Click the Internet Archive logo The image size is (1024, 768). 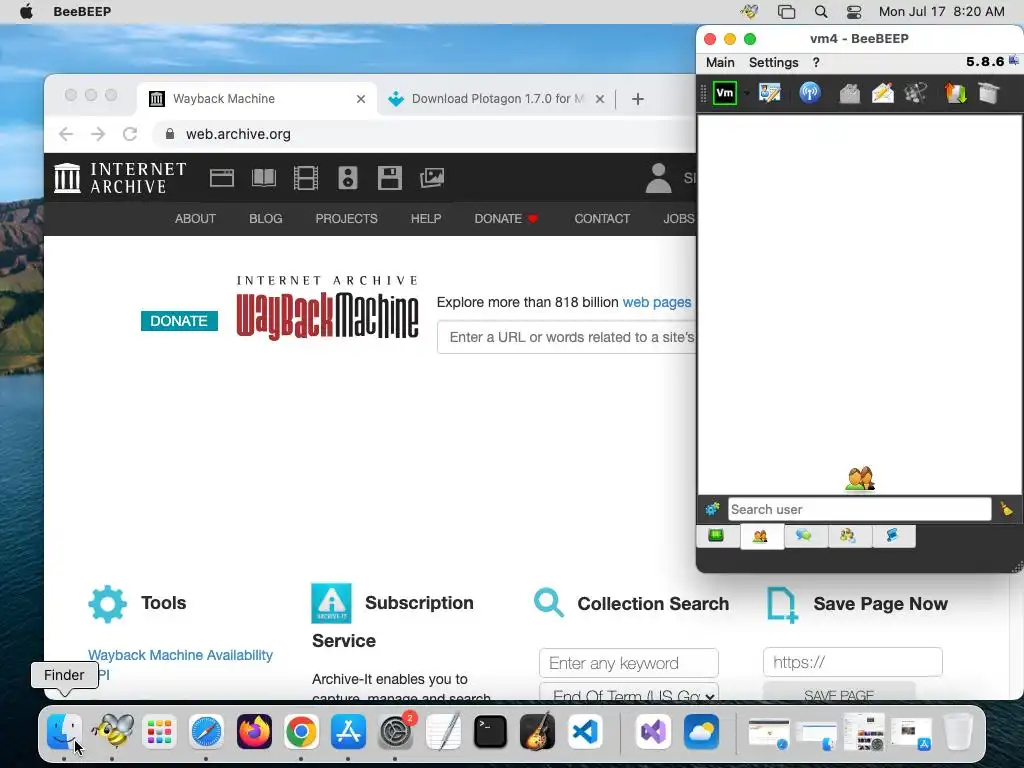click(x=120, y=178)
